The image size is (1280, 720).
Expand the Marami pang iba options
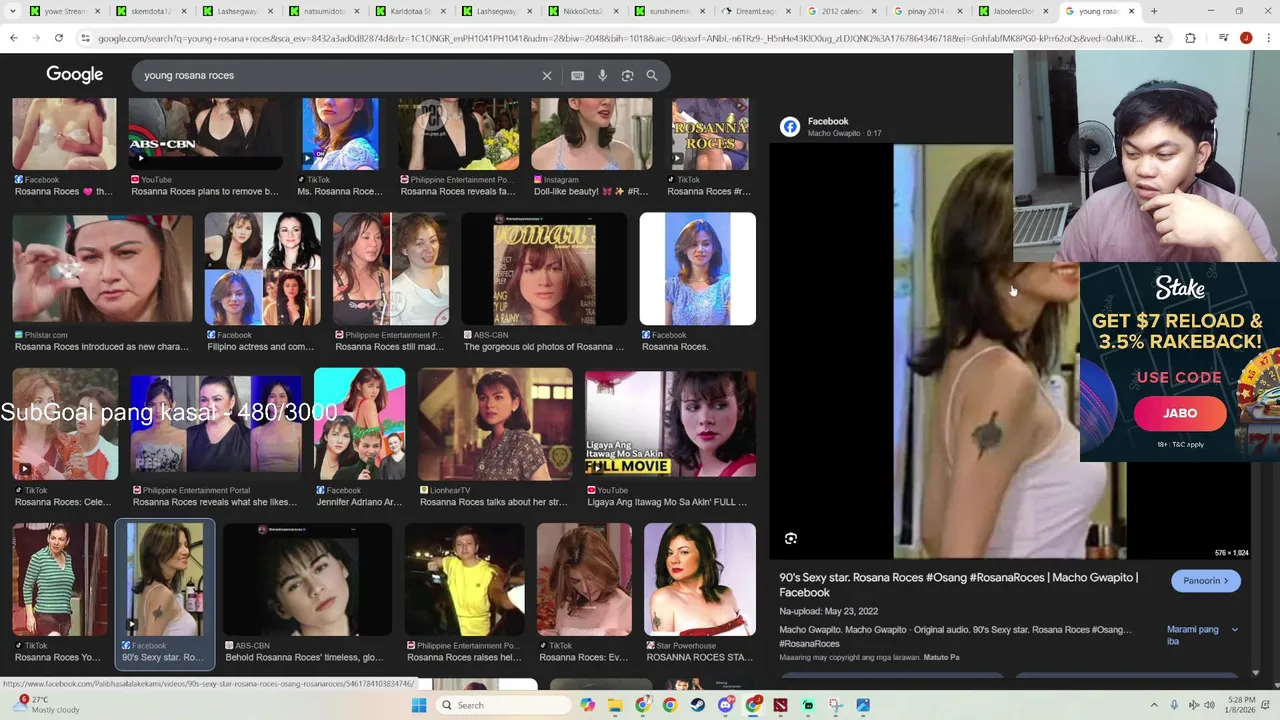click(x=1202, y=635)
